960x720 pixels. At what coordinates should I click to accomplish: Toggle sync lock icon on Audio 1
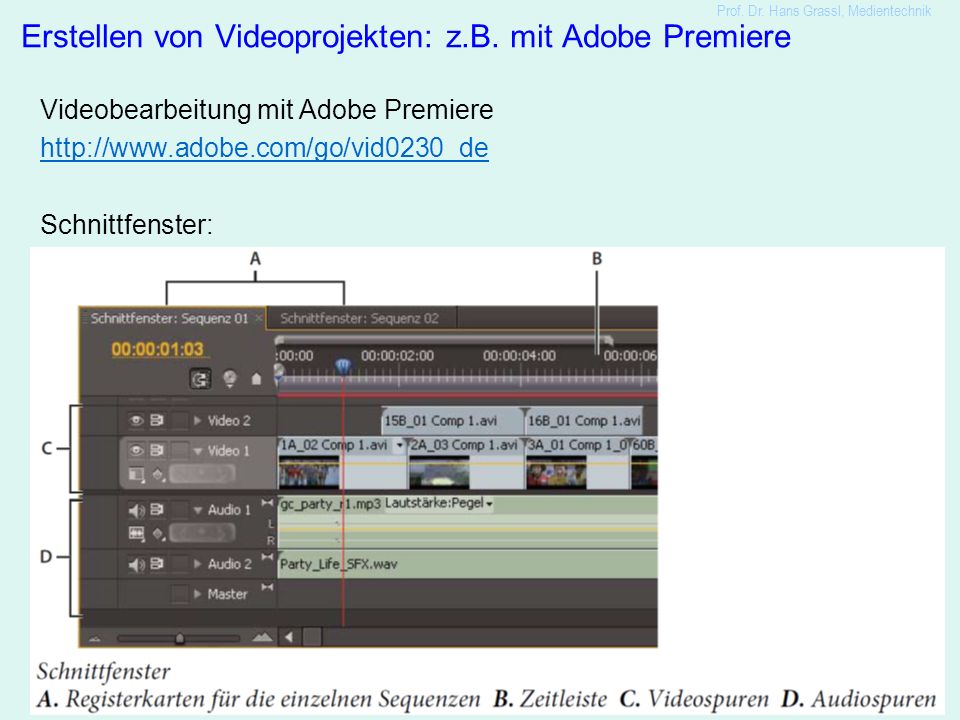(157, 509)
